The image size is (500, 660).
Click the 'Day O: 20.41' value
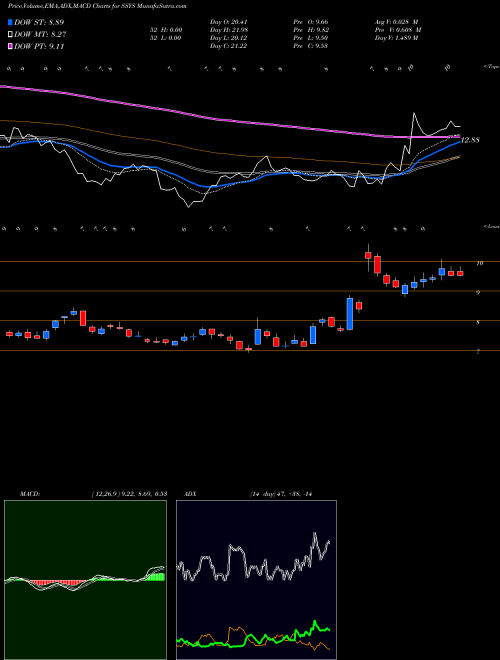pos(229,22)
